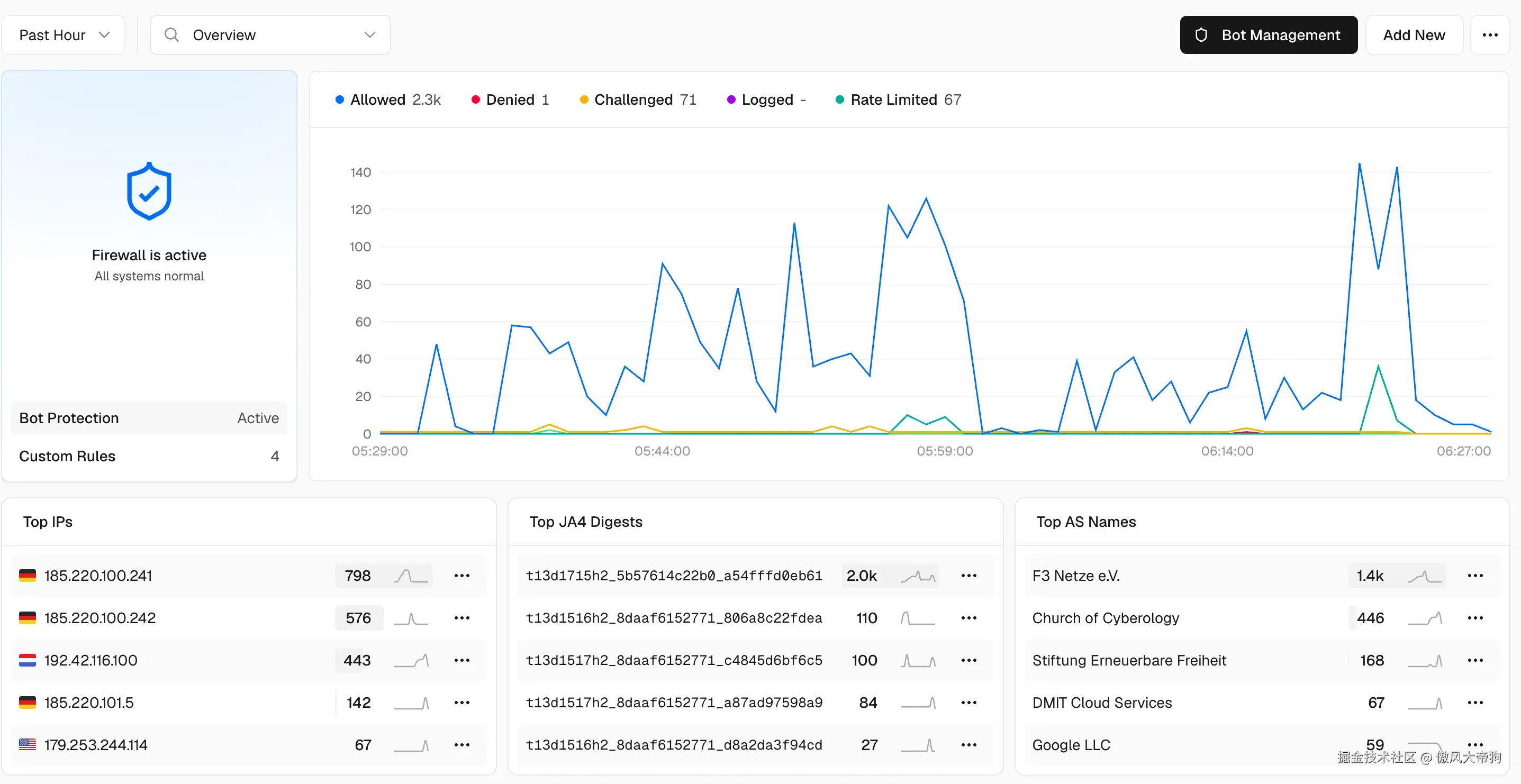
Task: Click the search magnifier icon in Overview box
Action: pyautogui.click(x=172, y=35)
